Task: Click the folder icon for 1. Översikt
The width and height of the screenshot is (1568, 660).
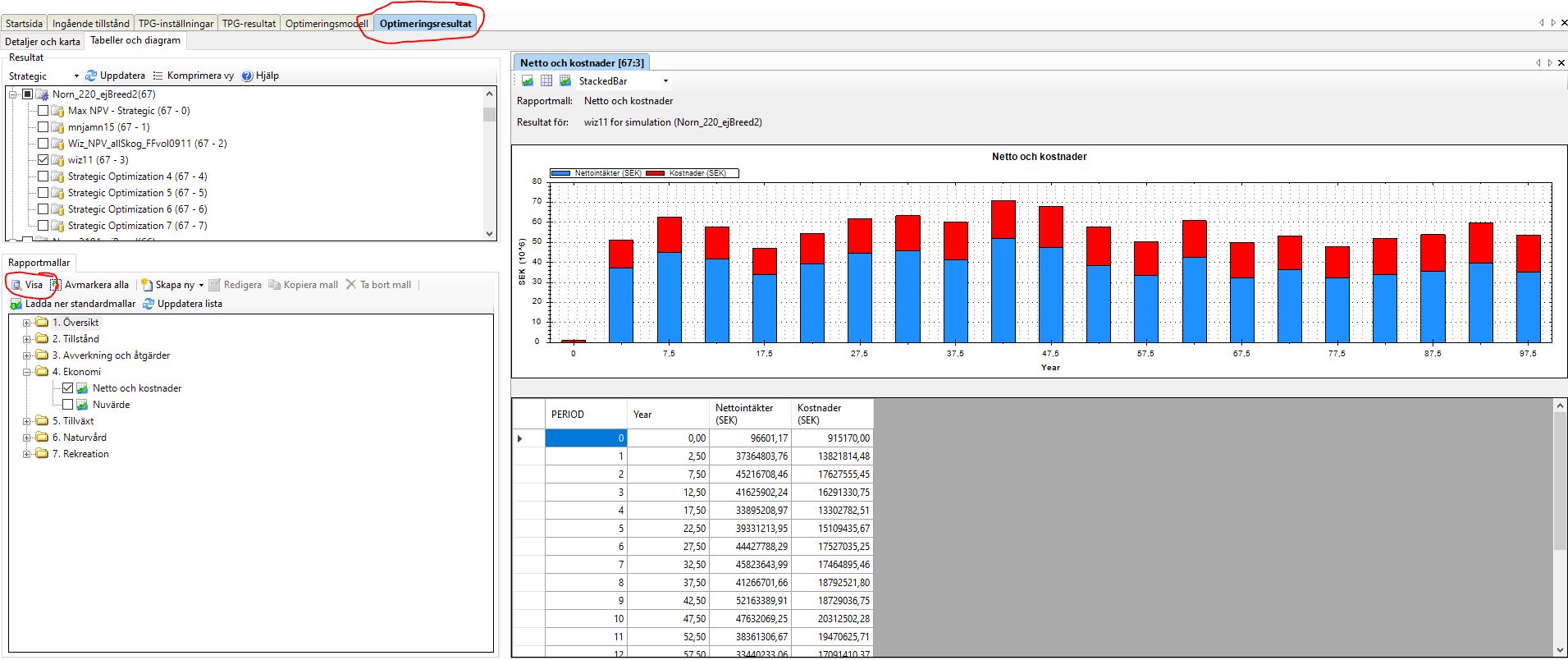Action: click(x=42, y=323)
